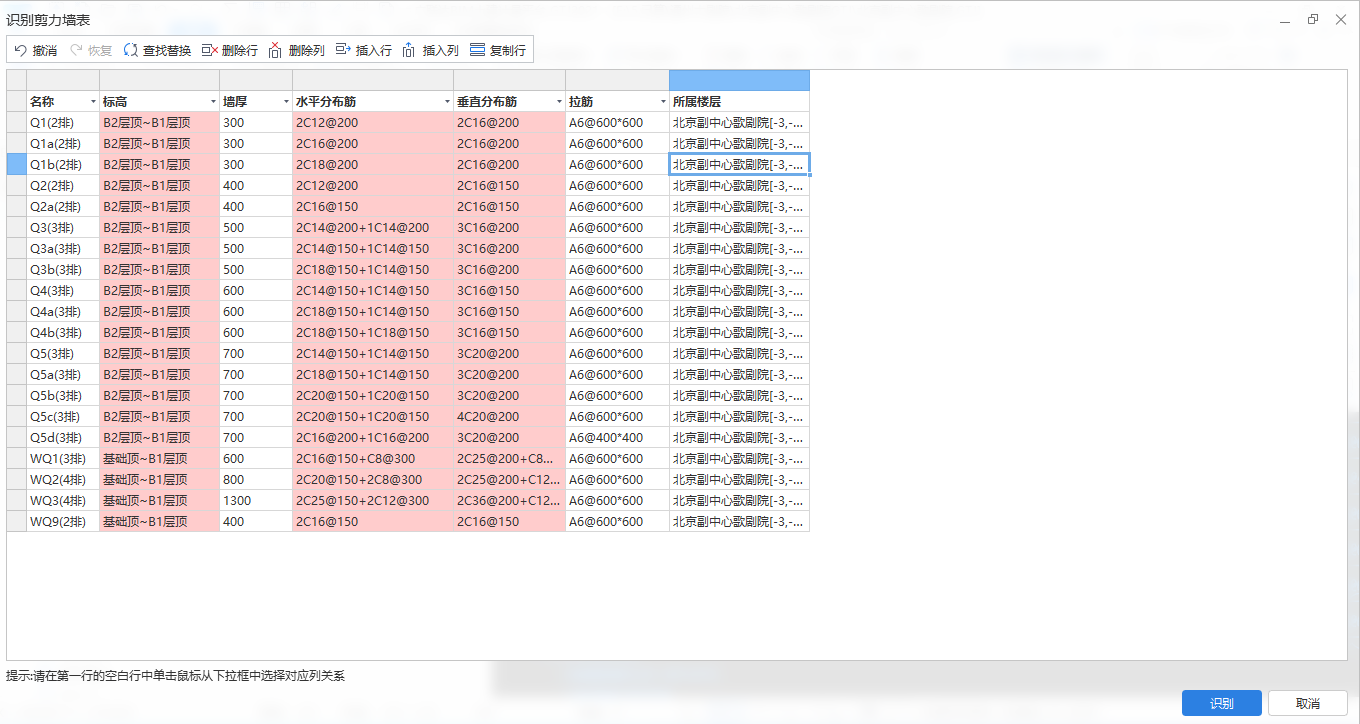This screenshot has height=724, width=1360.
Task: Click the 插入行 insert row icon
Action: (343, 50)
